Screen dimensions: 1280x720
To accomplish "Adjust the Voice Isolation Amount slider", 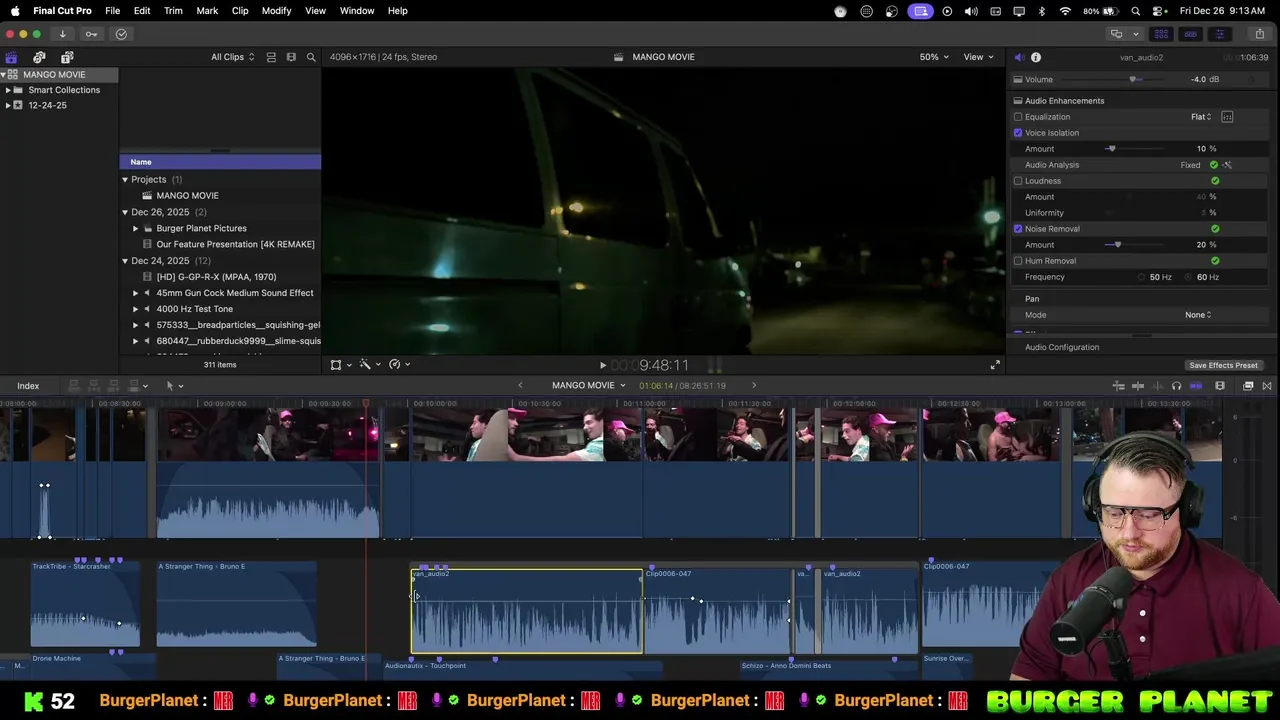I will (x=1111, y=149).
